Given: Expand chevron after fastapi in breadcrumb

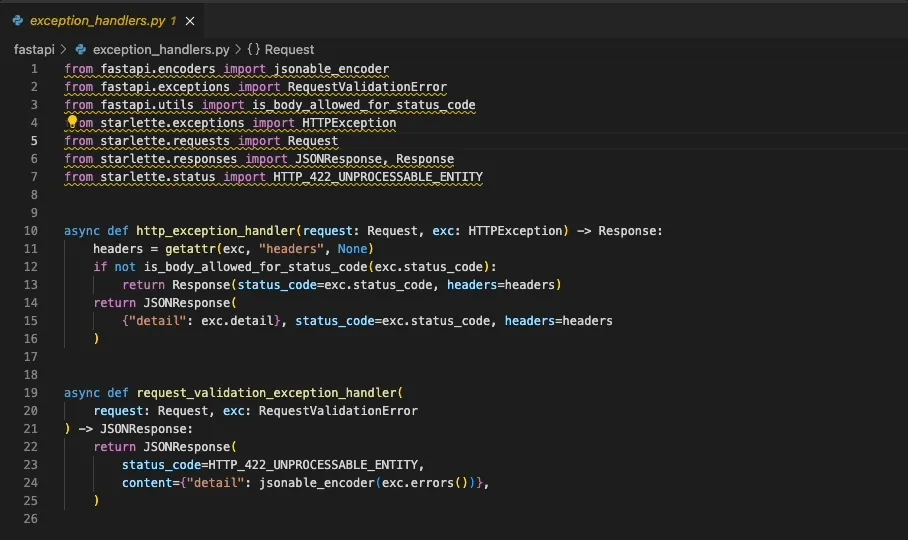Looking at the screenshot, I should coord(64,50).
